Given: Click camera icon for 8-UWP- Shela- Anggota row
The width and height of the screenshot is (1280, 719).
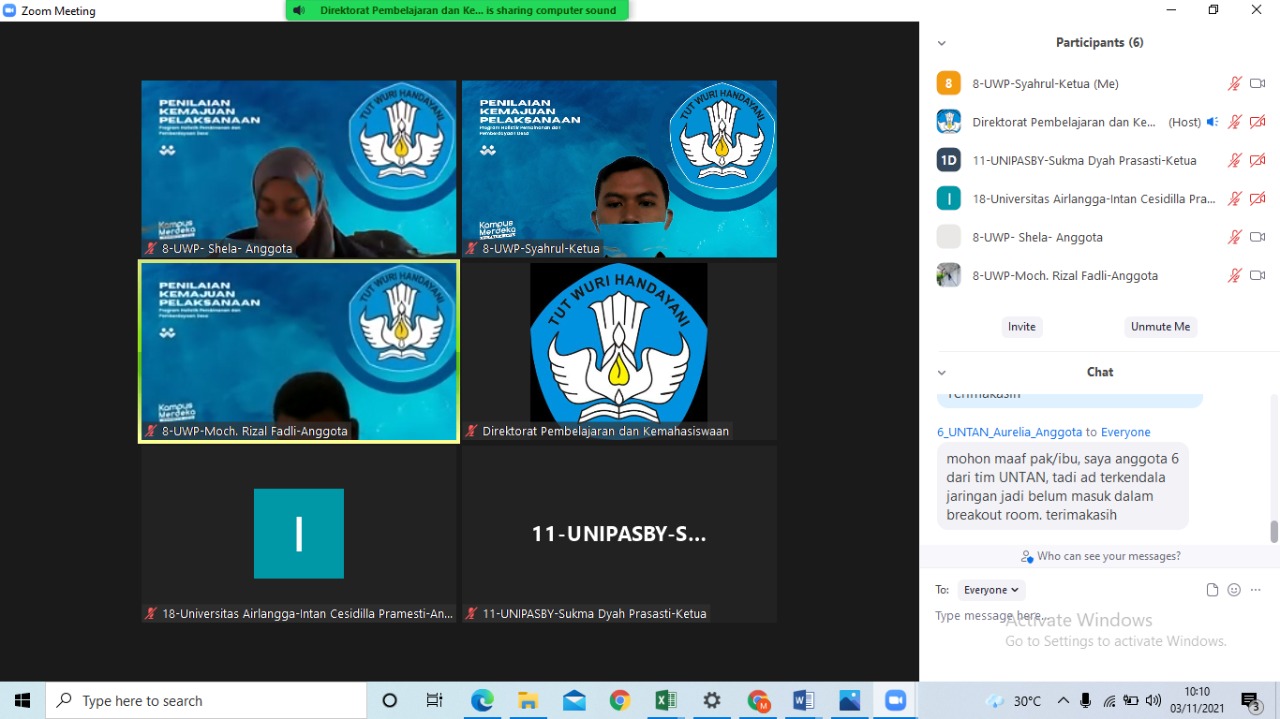Looking at the screenshot, I should coord(1258,237).
